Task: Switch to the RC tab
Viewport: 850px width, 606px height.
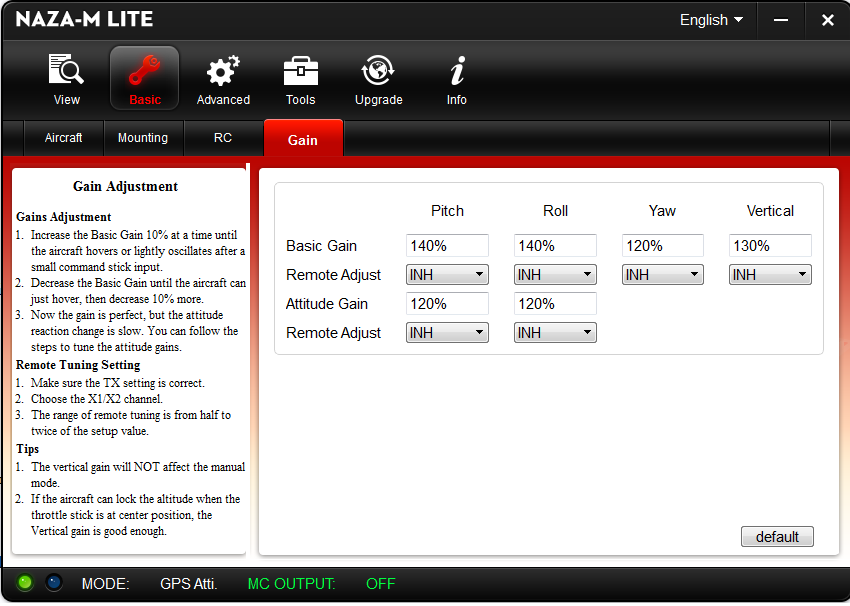Action: pyautogui.click(x=223, y=138)
